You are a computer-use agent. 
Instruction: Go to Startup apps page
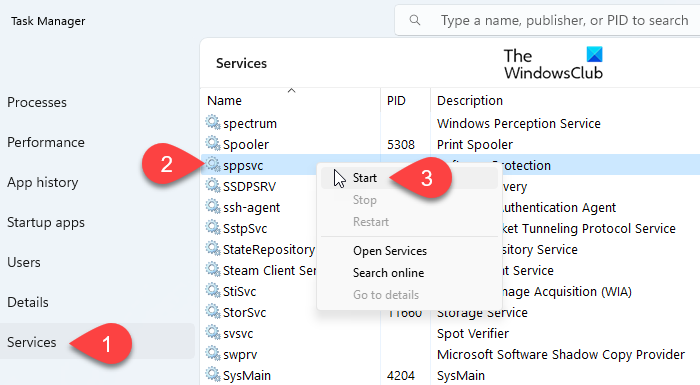[46, 222]
